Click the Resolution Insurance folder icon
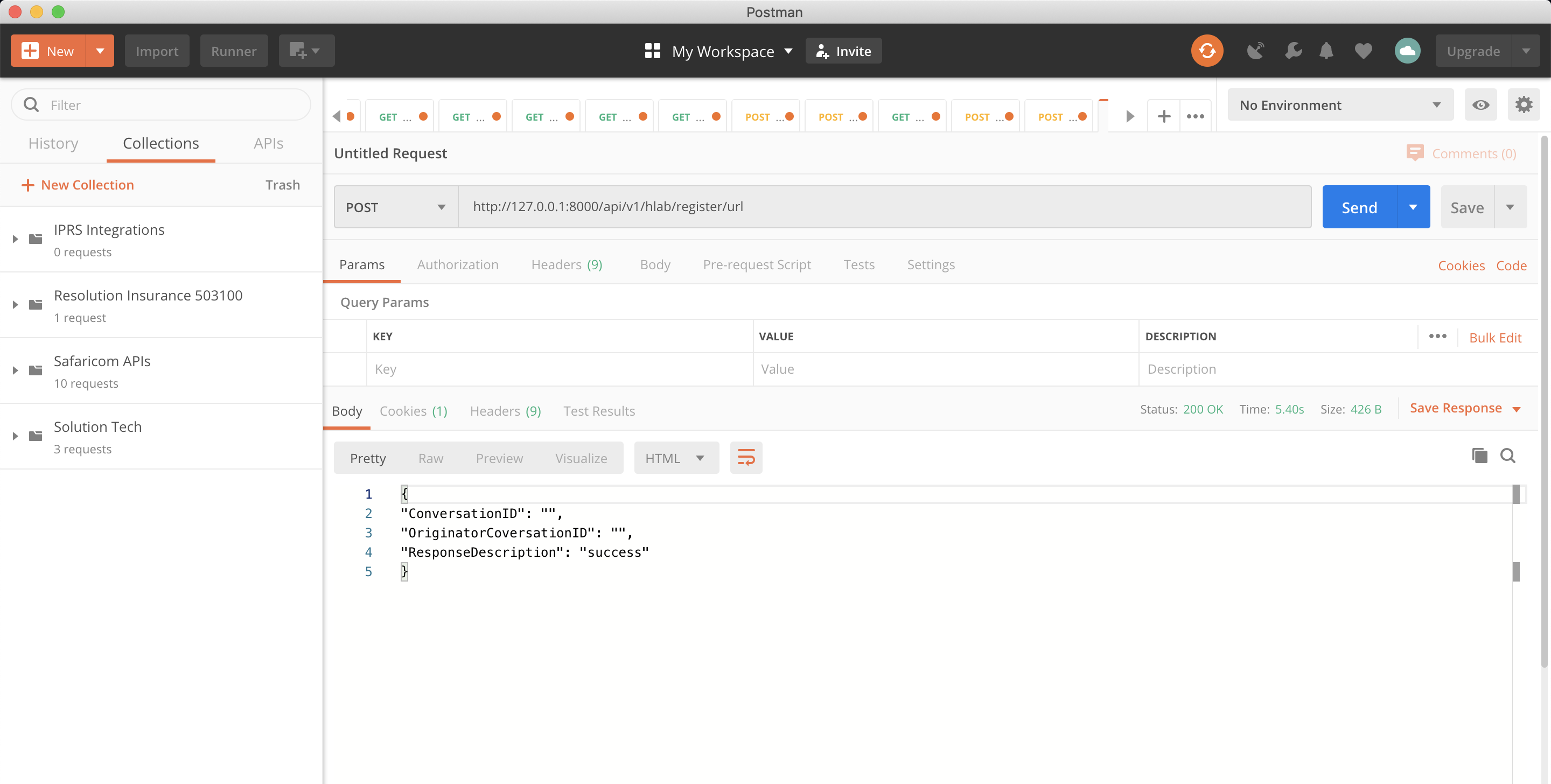This screenshot has width=1551, height=784. [36, 305]
